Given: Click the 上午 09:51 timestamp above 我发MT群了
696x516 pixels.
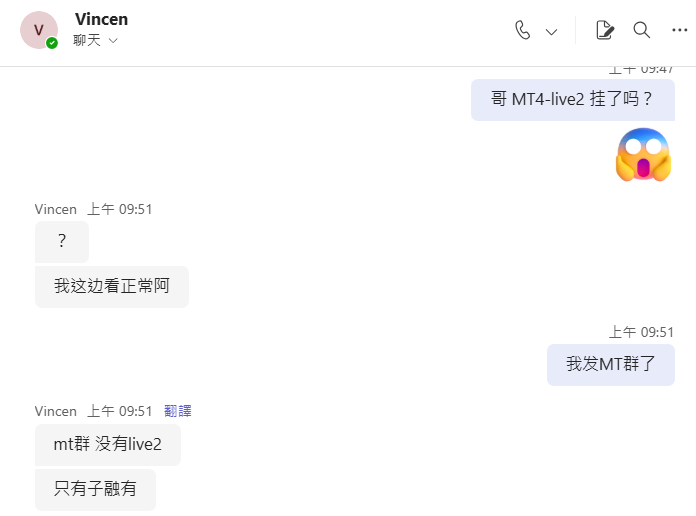Looking at the screenshot, I should click(x=641, y=332).
